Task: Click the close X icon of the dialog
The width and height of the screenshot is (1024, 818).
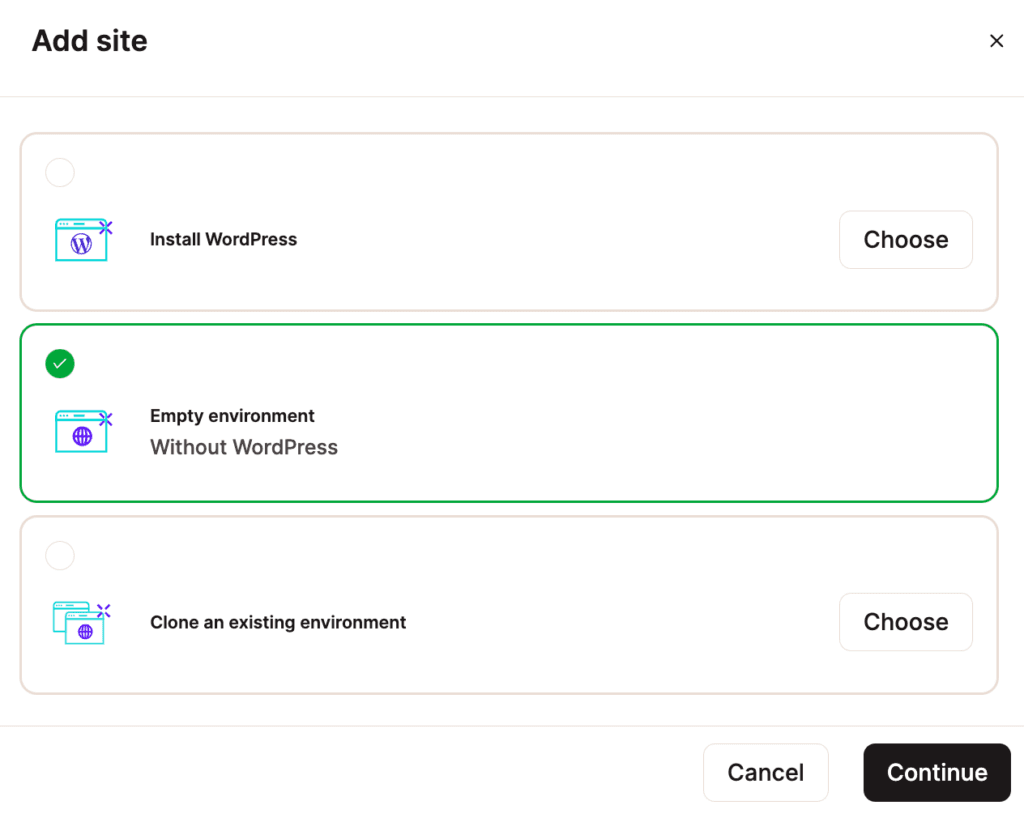Action: pyautogui.click(x=996, y=40)
